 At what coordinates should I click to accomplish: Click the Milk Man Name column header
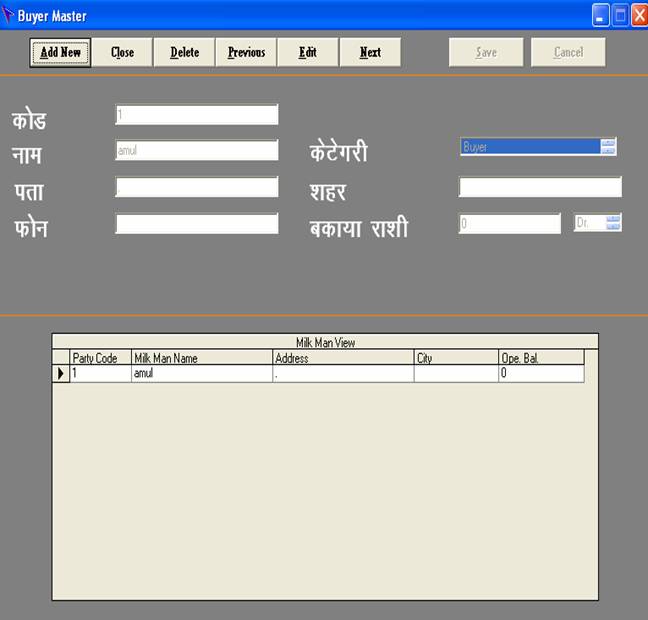click(x=201, y=358)
